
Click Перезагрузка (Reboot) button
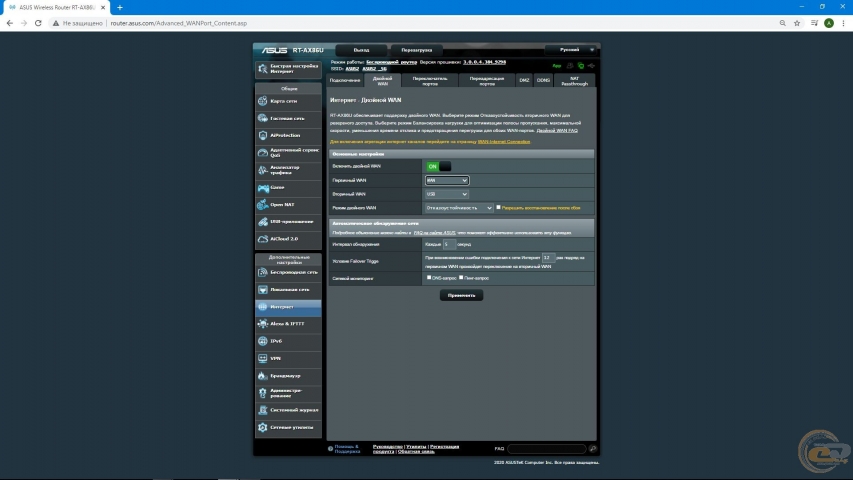(417, 50)
